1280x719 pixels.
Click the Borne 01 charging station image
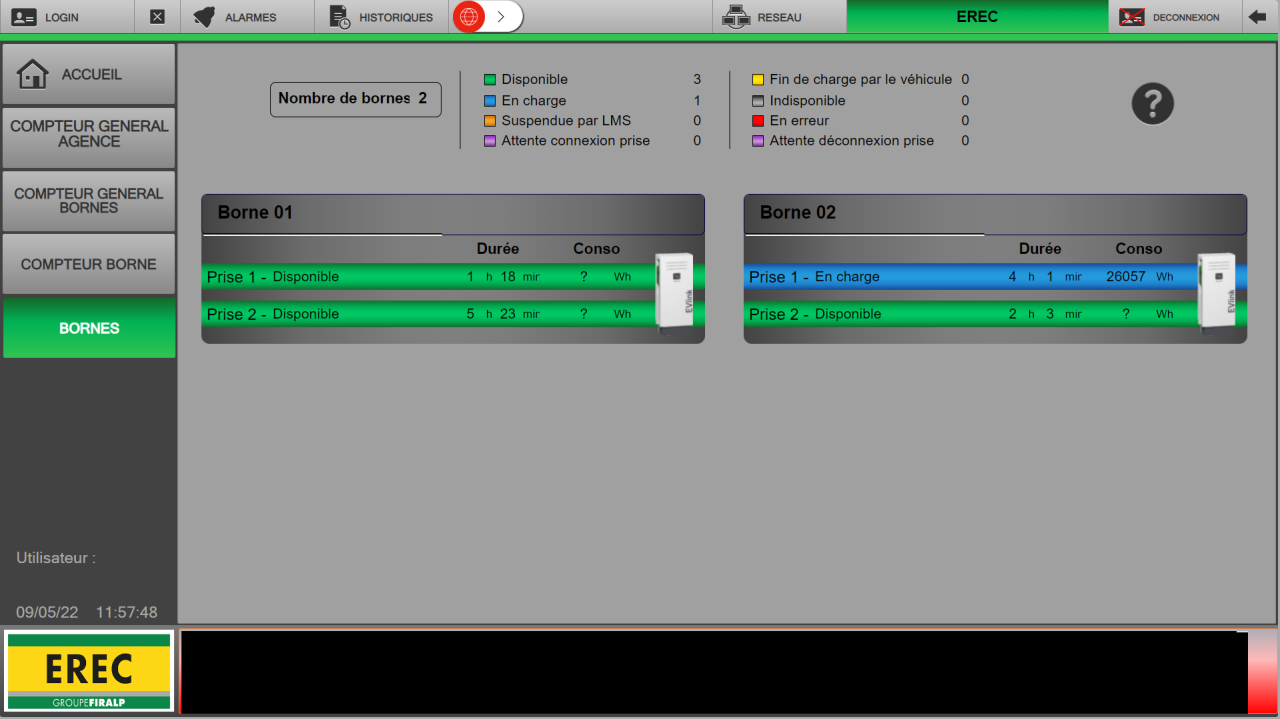[x=673, y=290]
